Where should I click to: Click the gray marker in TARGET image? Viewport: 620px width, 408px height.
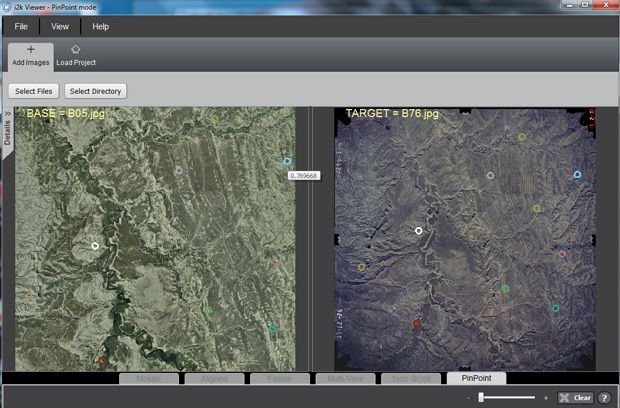coord(490,175)
